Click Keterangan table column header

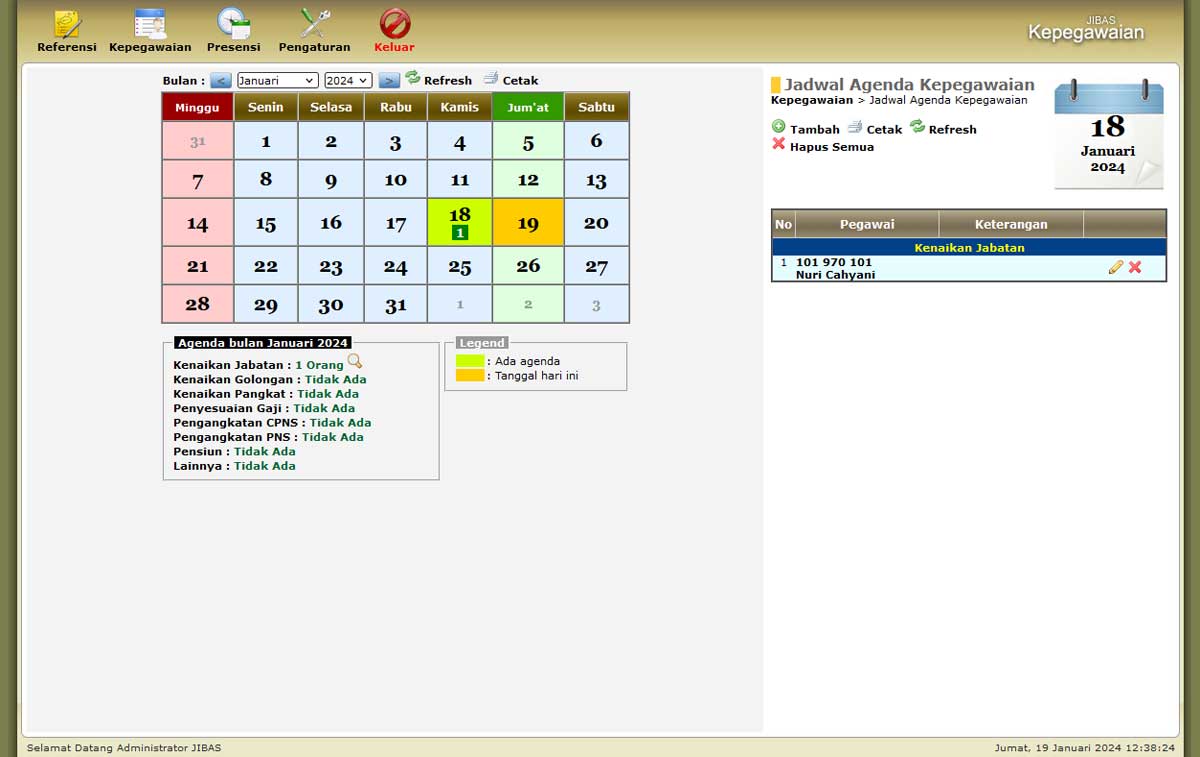click(x=1011, y=224)
